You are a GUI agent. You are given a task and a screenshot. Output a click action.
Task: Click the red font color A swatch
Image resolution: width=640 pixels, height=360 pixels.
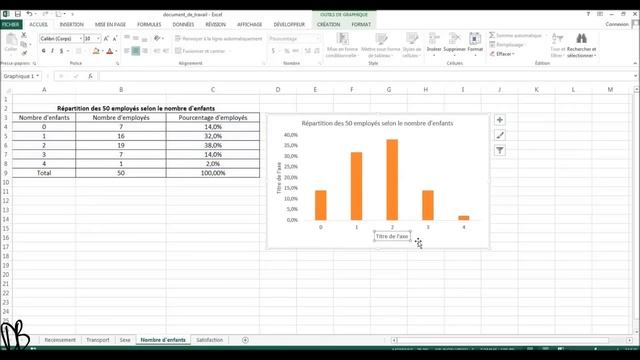109,51
